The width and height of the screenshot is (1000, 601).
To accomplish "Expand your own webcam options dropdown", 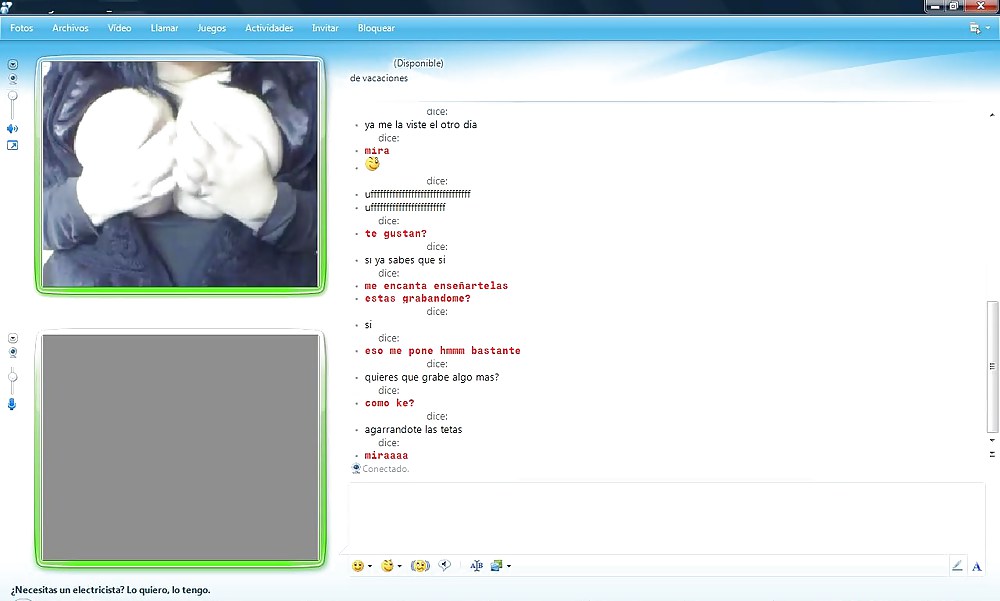I will (x=13, y=339).
